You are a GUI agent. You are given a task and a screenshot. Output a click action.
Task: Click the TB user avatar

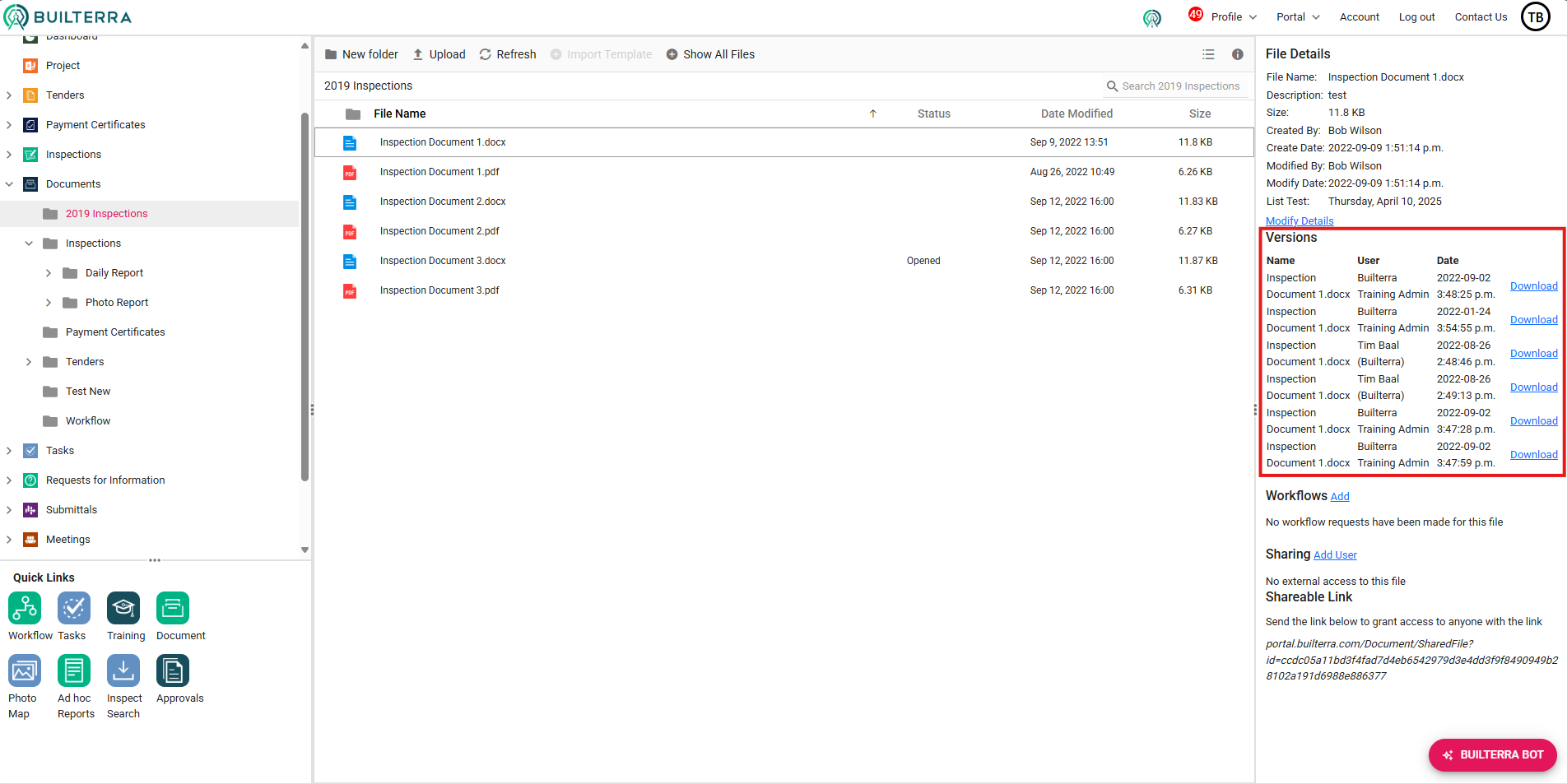click(x=1536, y=16)
